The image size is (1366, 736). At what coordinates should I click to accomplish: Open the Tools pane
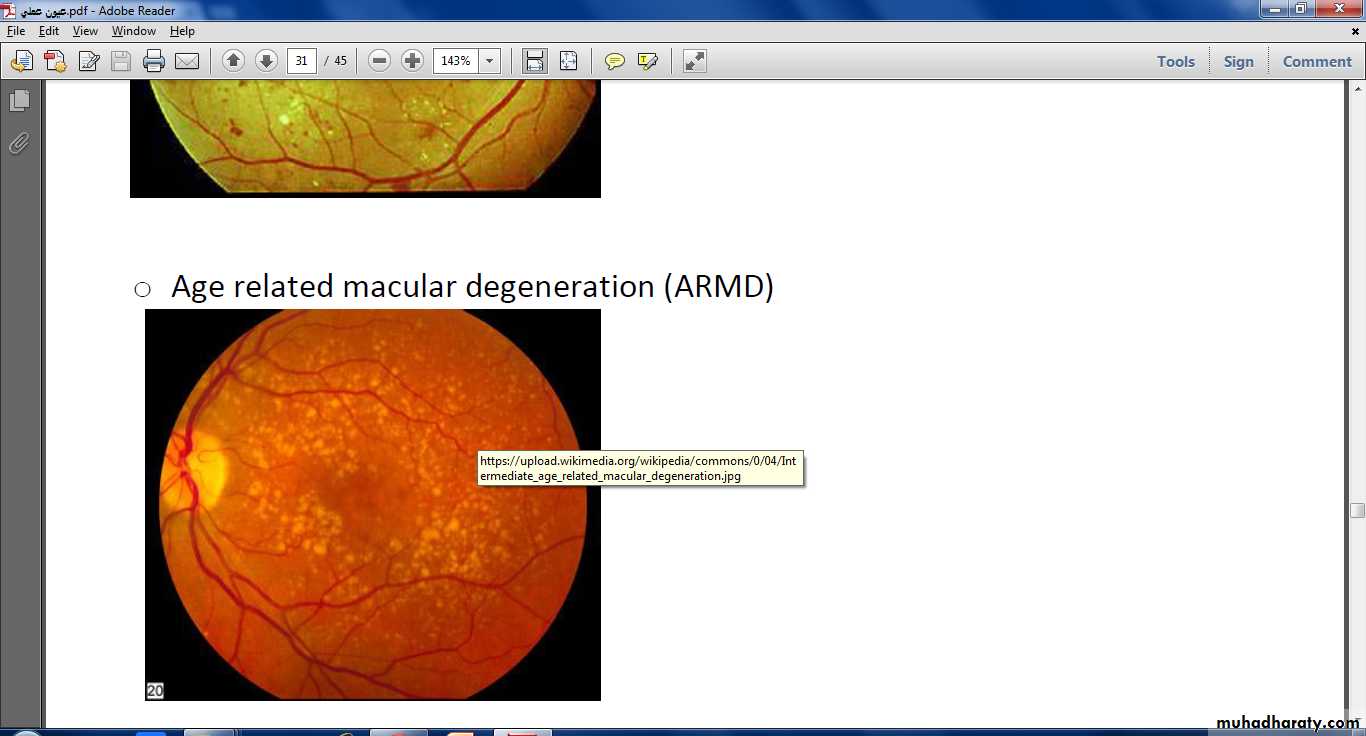pos(1175,62)
